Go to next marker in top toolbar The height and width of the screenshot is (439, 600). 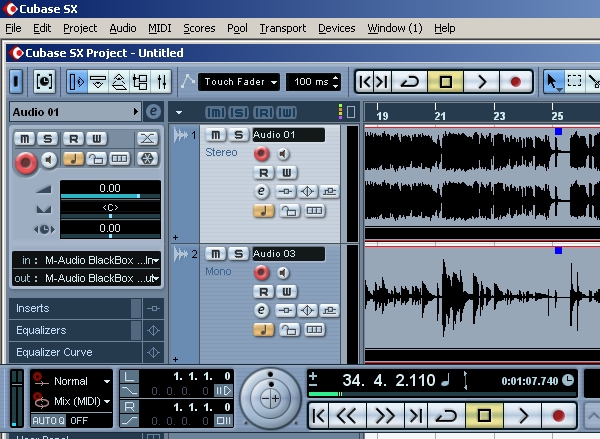coord(382,82)
